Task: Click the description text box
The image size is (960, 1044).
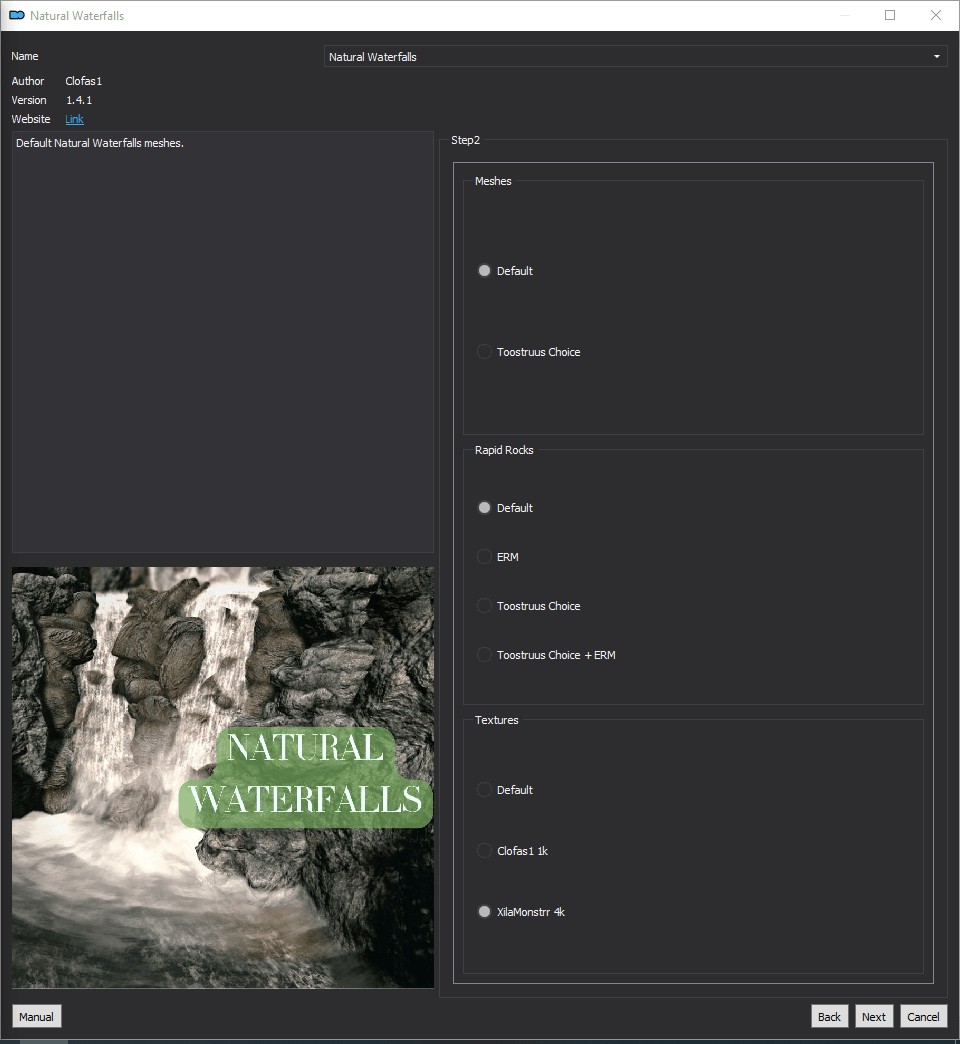Action: tap(223, 342)
